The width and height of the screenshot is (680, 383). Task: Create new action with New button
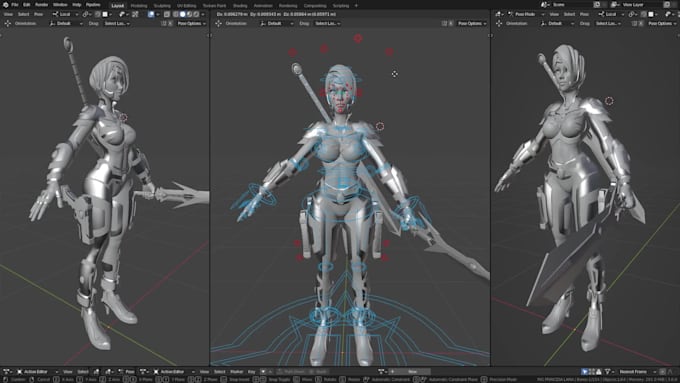tap(410, 372)
